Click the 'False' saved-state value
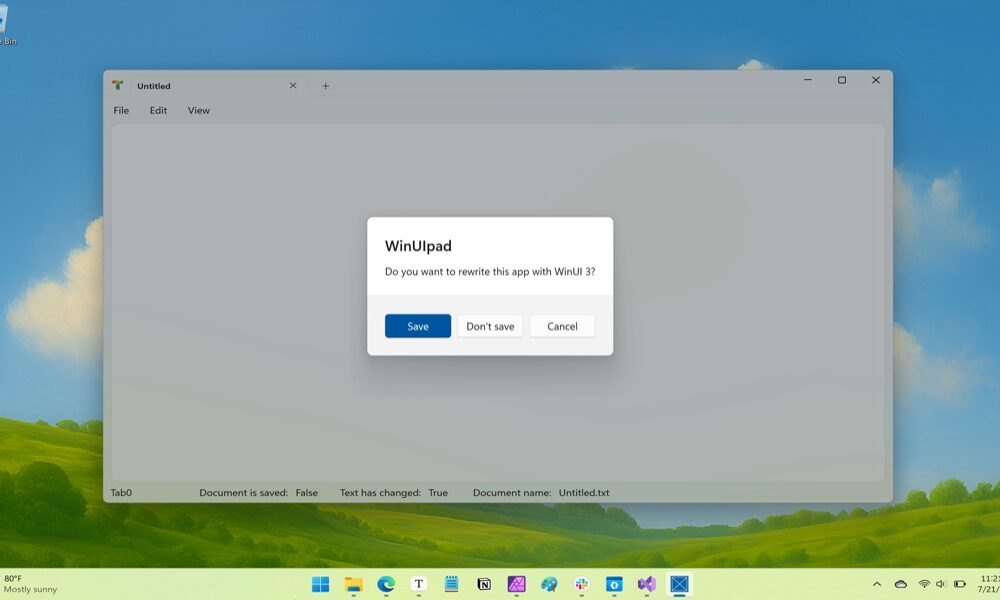 (307, 492)
